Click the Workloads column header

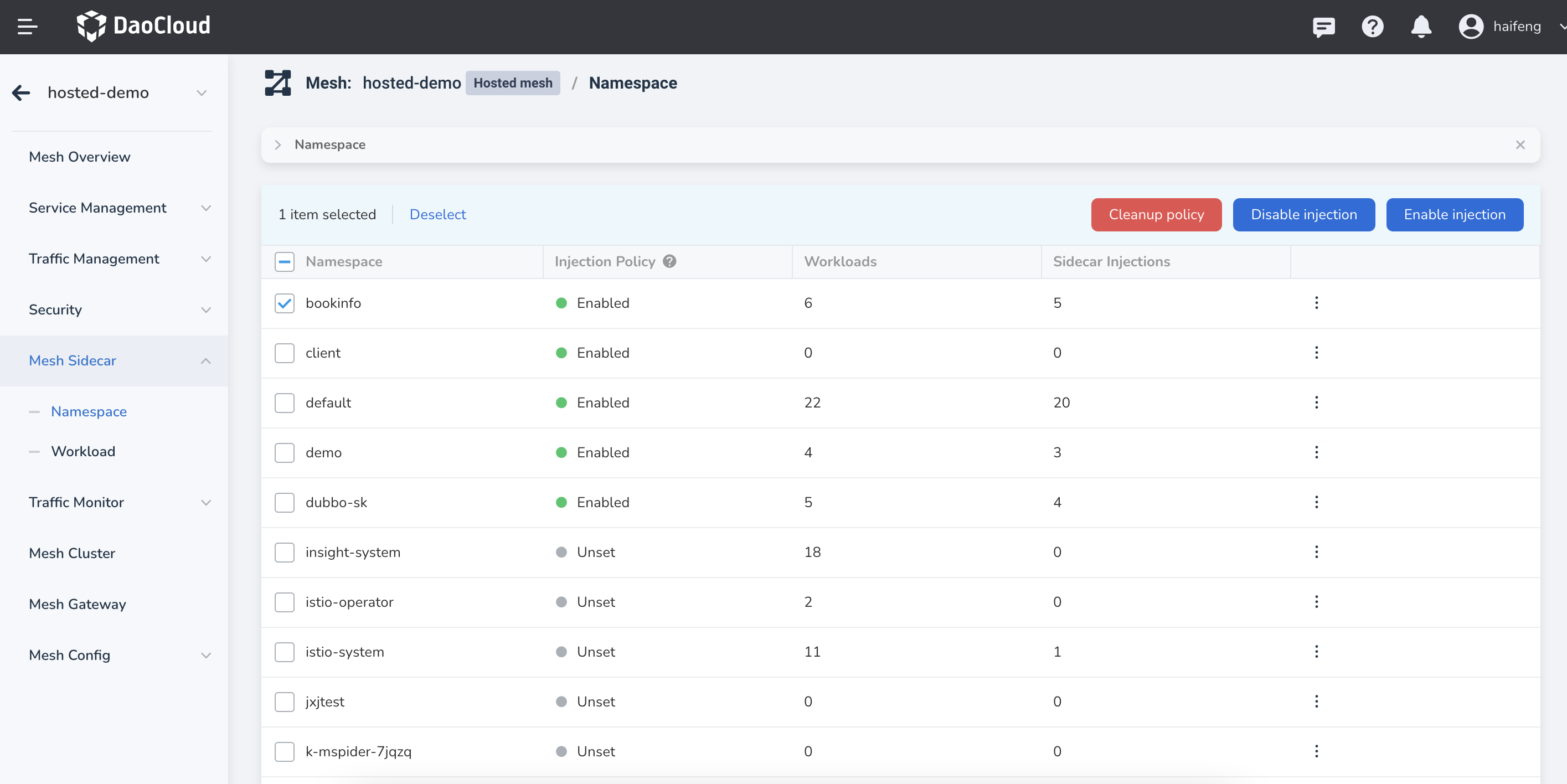840,261
